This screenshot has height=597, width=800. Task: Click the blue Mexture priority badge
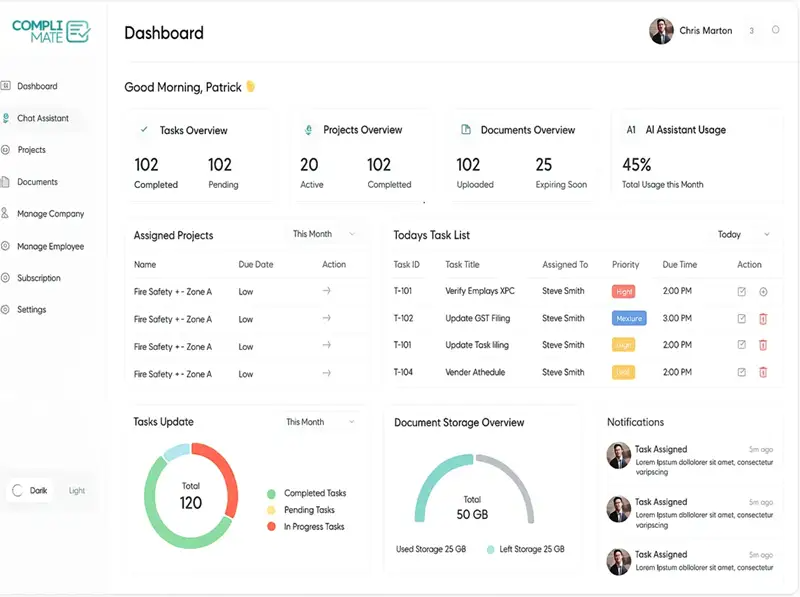(629, 318)
